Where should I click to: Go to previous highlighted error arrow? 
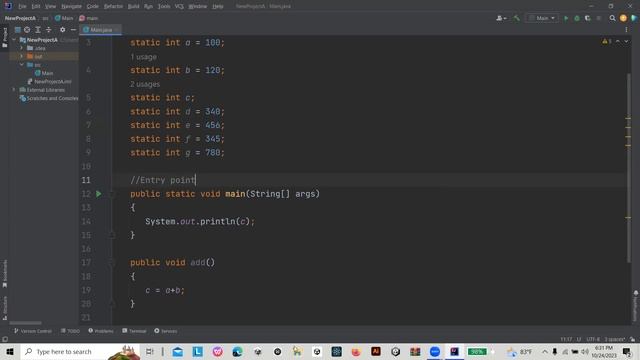(618, 41)
